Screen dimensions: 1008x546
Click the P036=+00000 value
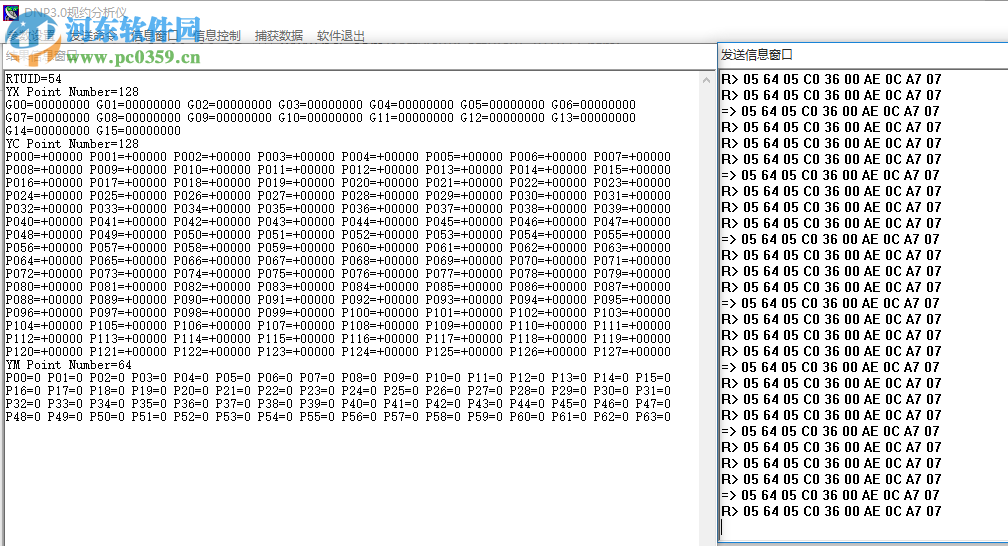(x=380, y=209)
